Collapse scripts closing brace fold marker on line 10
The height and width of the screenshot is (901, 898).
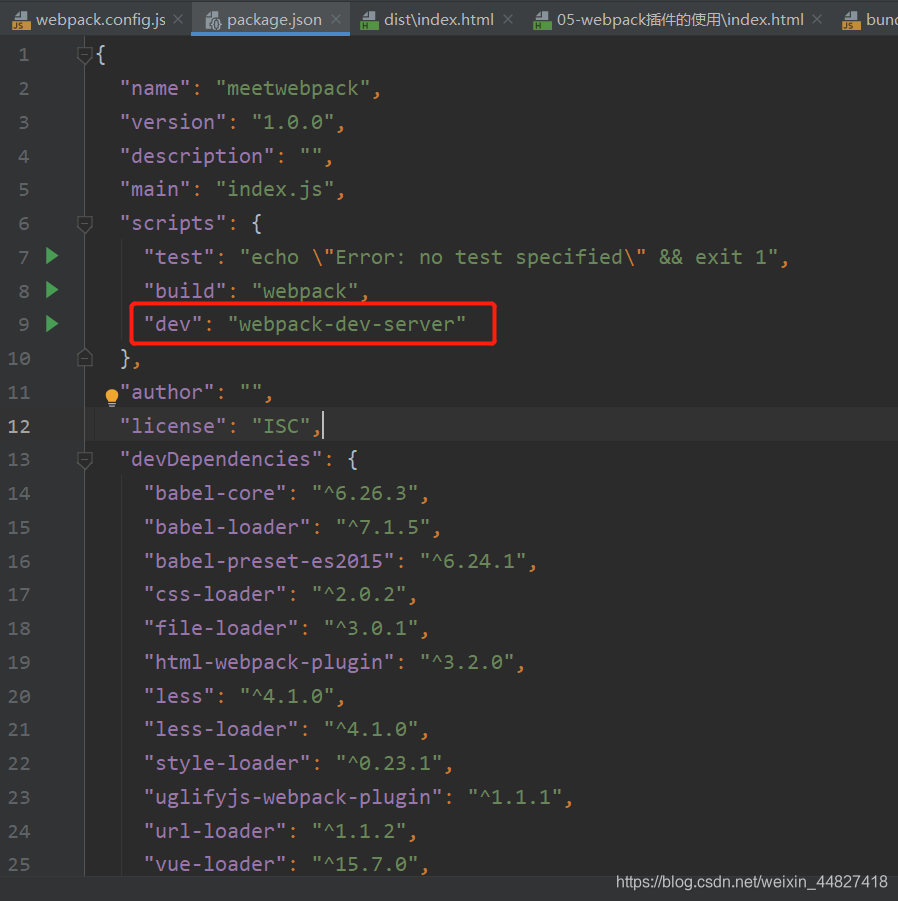point(84,358)
